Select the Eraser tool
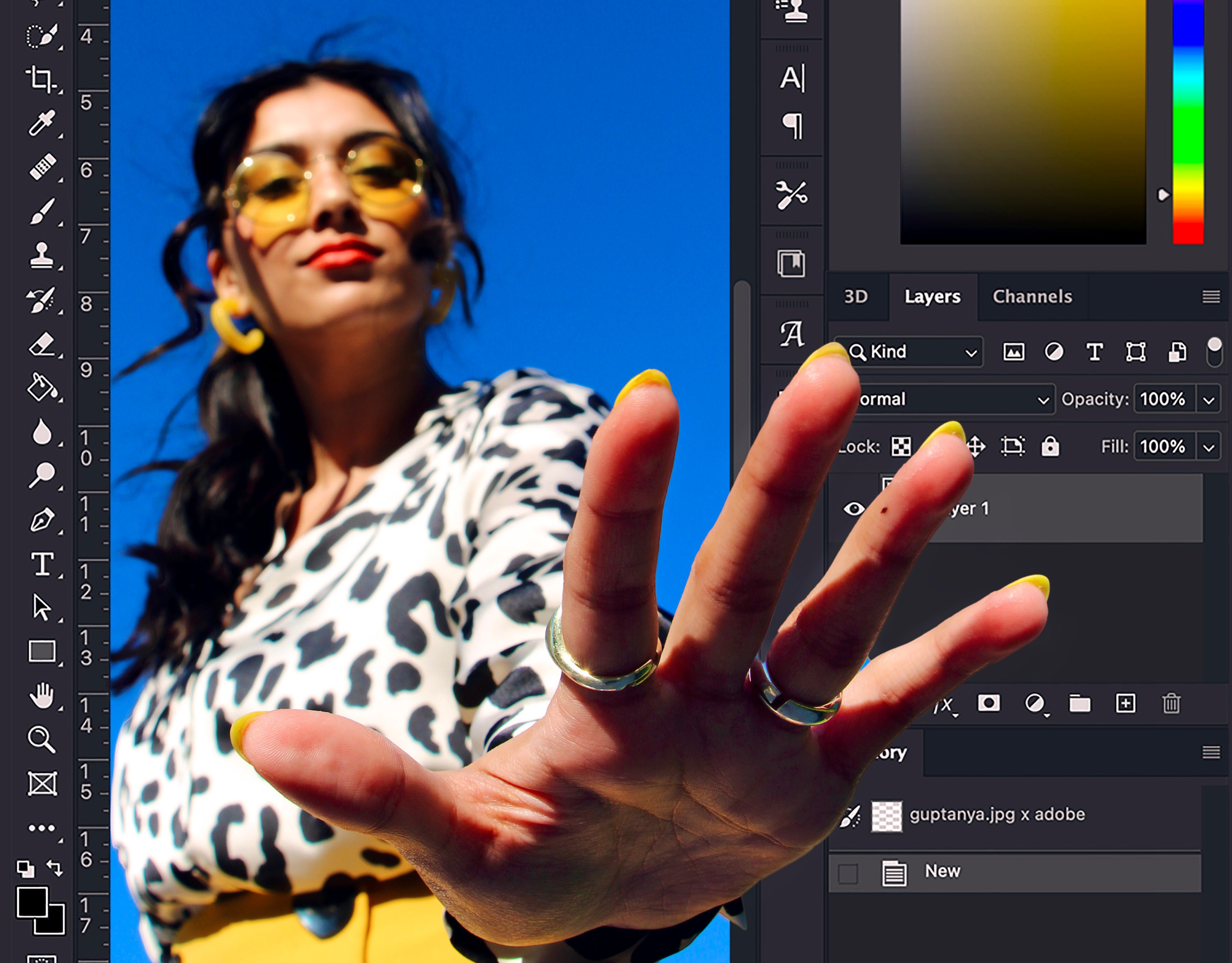The height and width of the screenshot is (963, 1232). click(42, 344)
